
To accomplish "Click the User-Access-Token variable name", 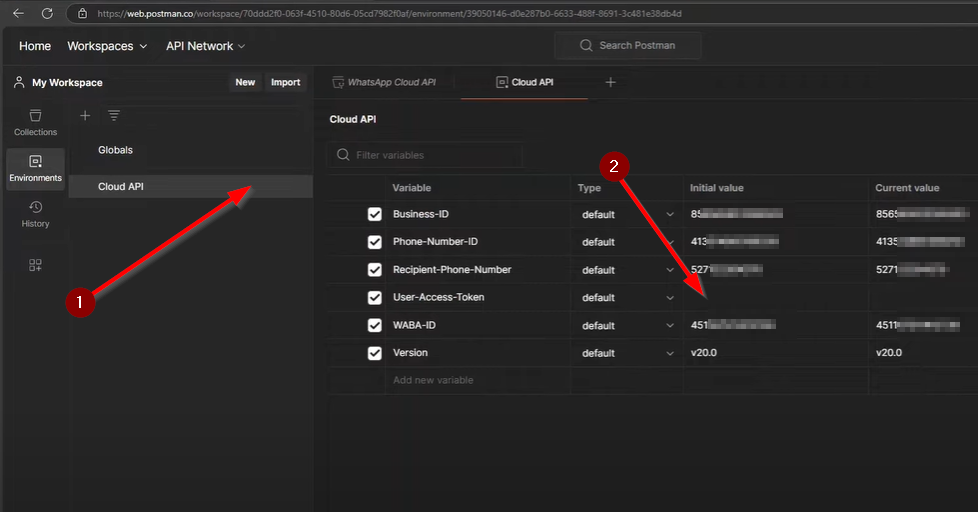I will (x=438, y=297).
